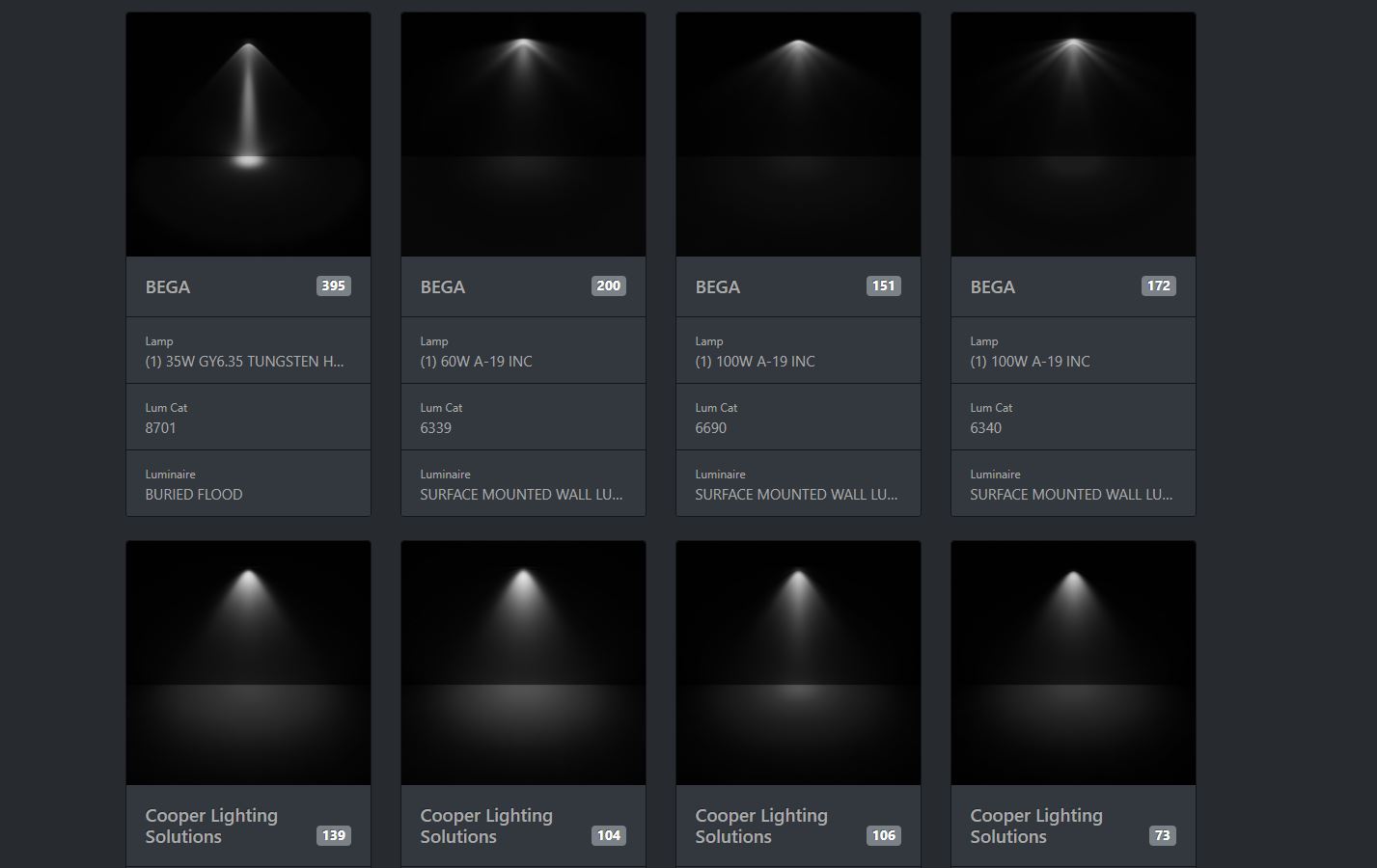Viewport: 1377px width, 868px height.
Task: Open the BEGA 60W A-19 light thumbnail
Action: [523, 135]
